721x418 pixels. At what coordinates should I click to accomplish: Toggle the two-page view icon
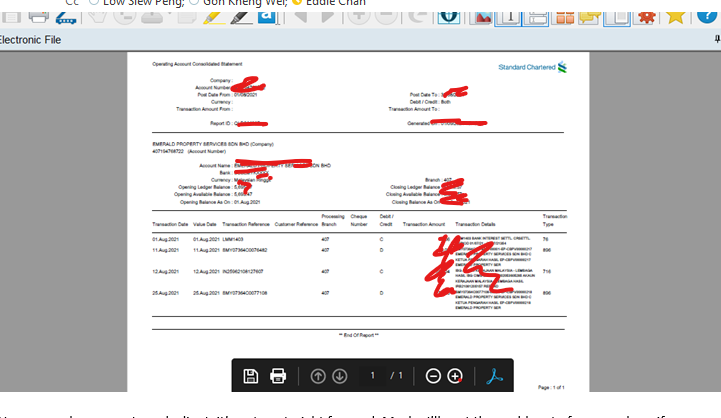pyautogui.click(x=617, y=18)
